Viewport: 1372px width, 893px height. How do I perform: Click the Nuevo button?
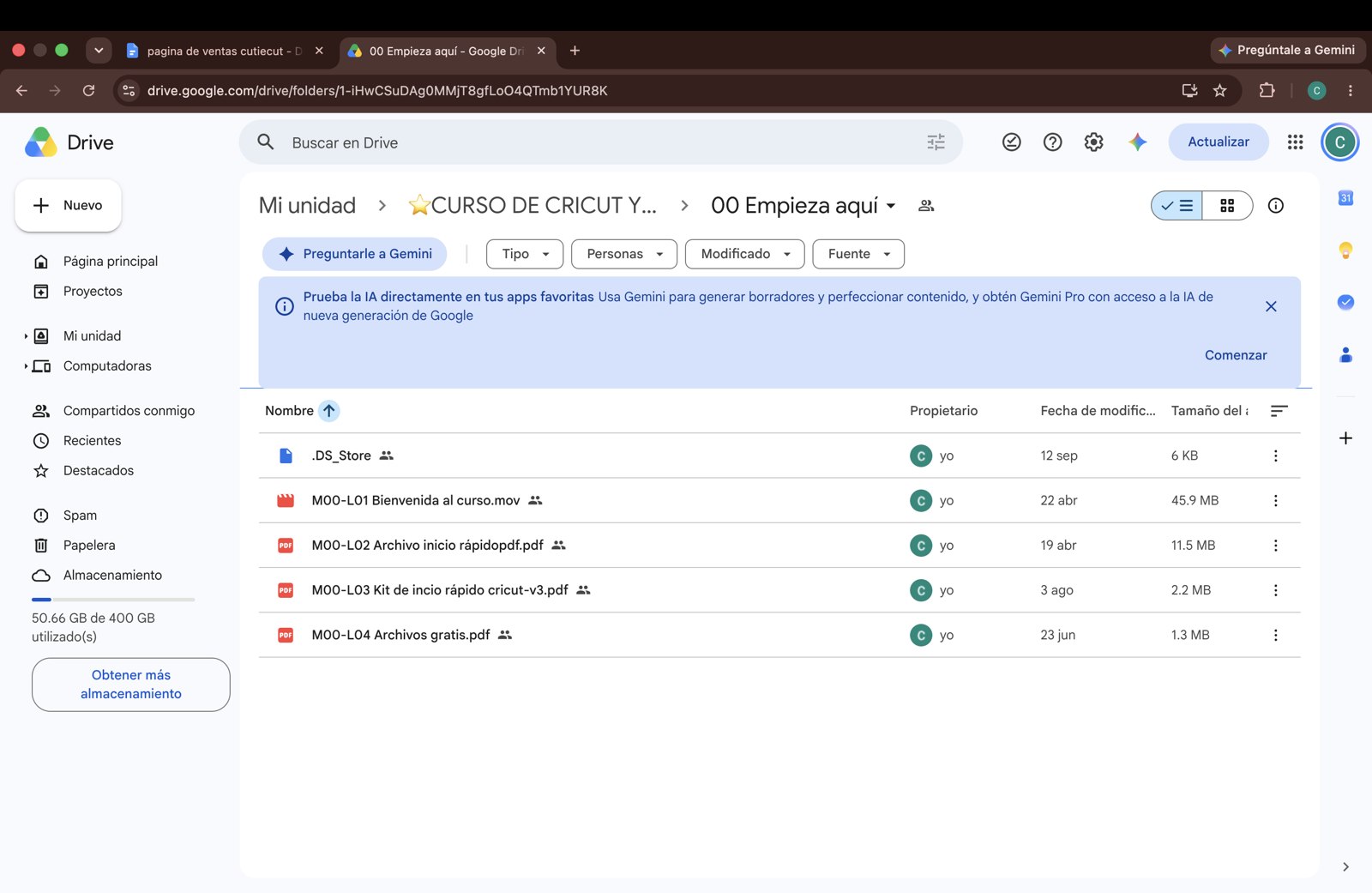coord(68,206)
